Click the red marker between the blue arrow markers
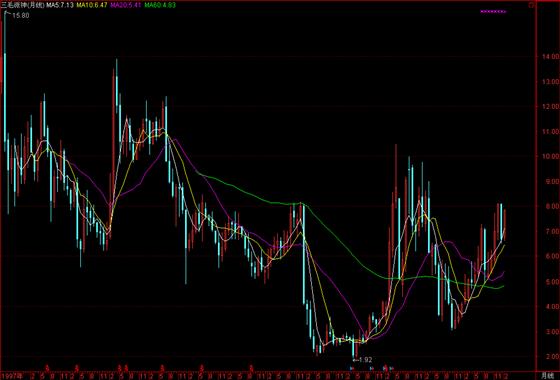 (386, 368)
